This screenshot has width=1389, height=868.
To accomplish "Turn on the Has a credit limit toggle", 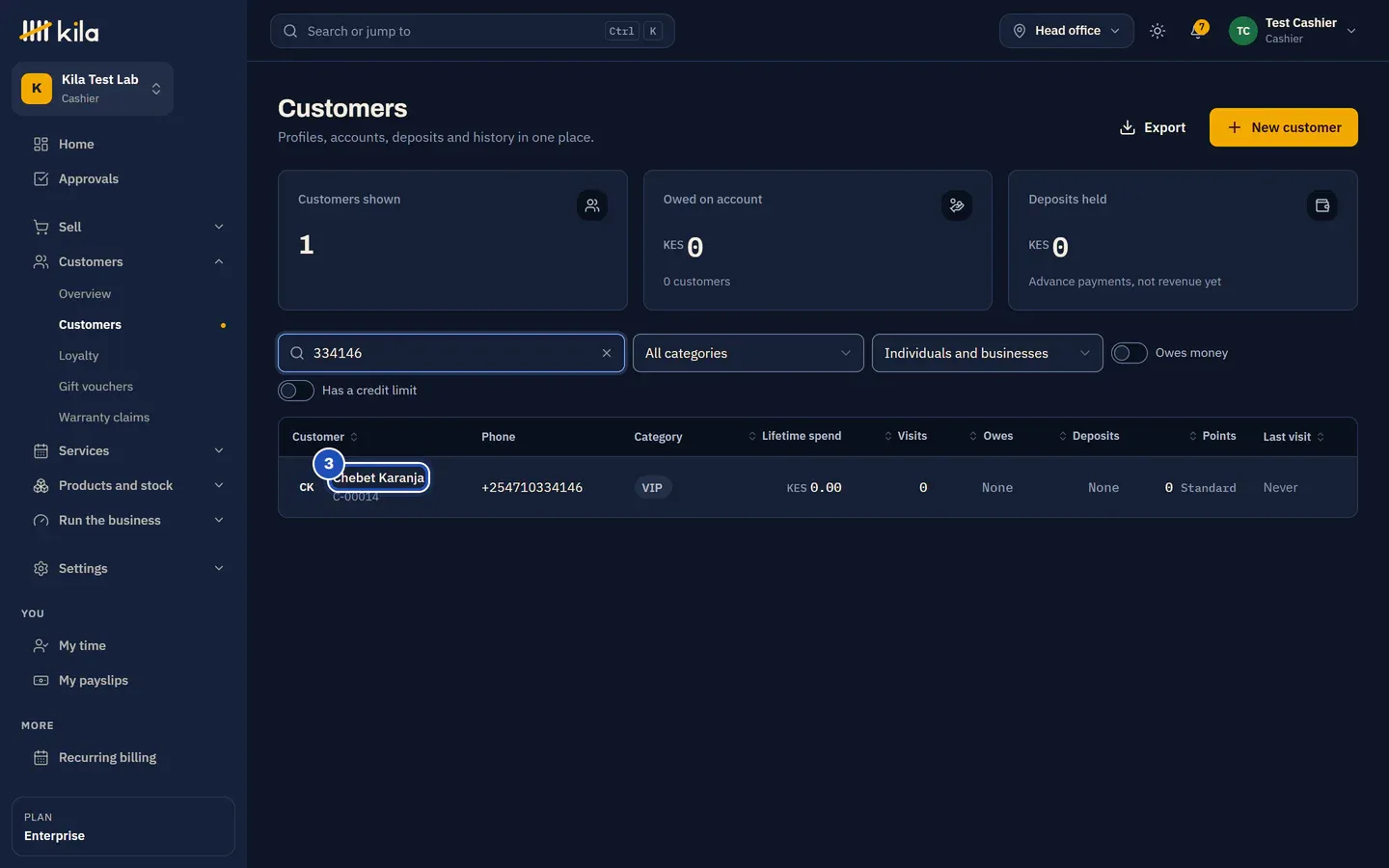I will click(x=296, y=391).
